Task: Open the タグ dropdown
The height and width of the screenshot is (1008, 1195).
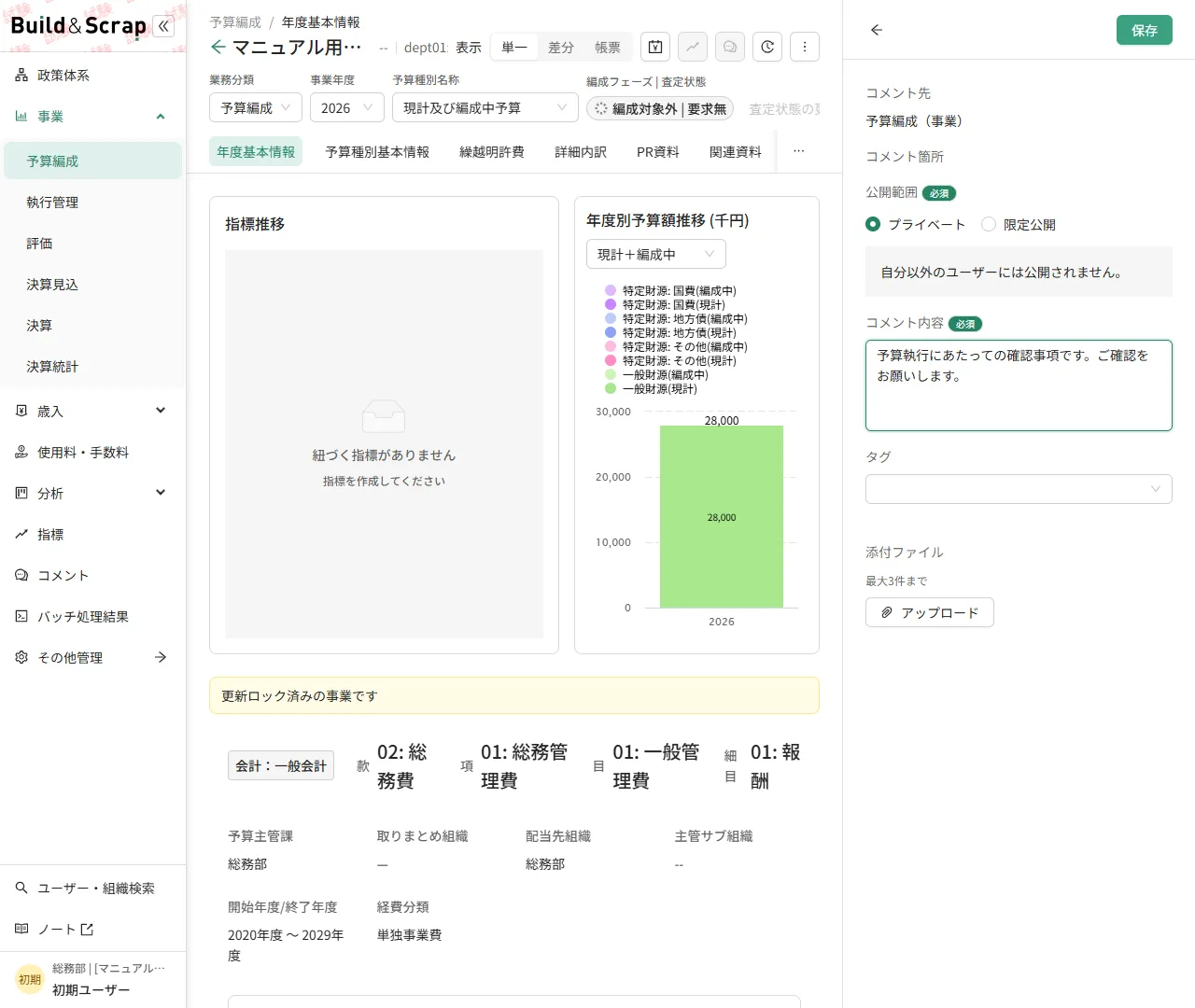Action: [x=1019, y=489]
